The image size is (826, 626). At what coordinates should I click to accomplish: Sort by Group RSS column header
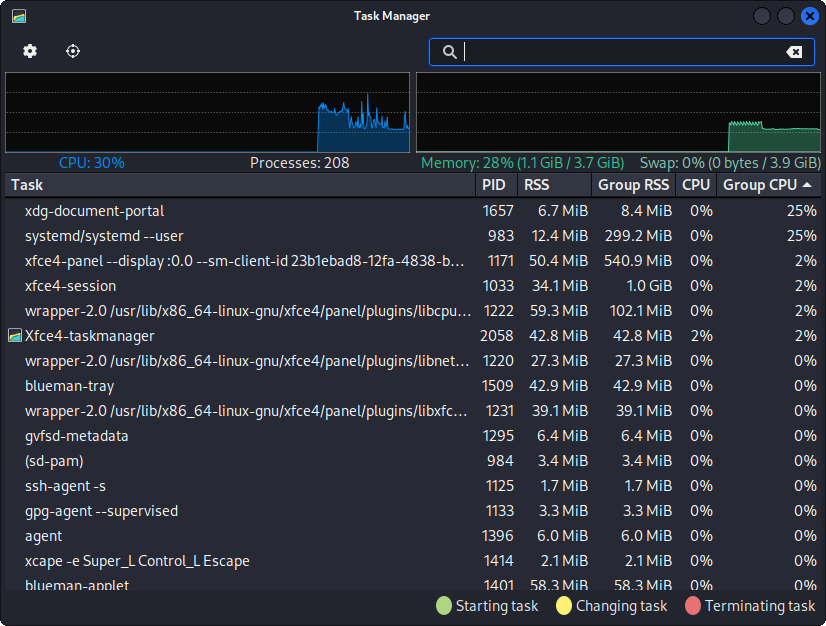pos(634,185)
